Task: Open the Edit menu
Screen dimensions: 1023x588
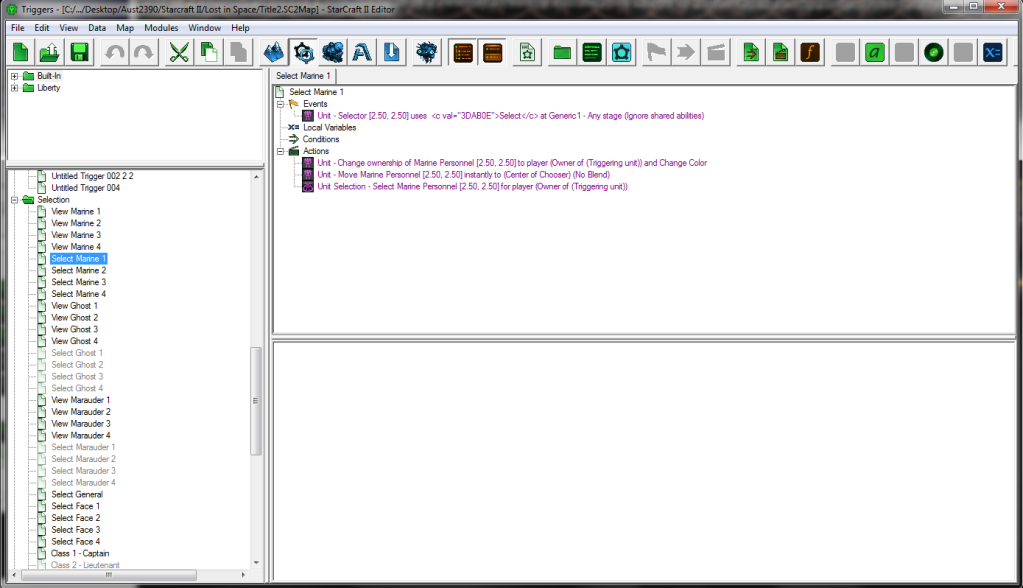Action: (42, 28)
